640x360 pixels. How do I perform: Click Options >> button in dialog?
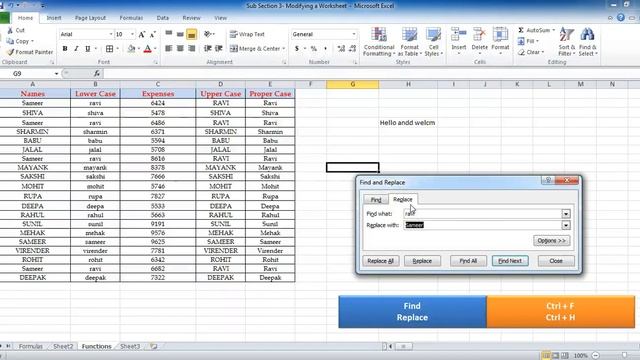551,240
